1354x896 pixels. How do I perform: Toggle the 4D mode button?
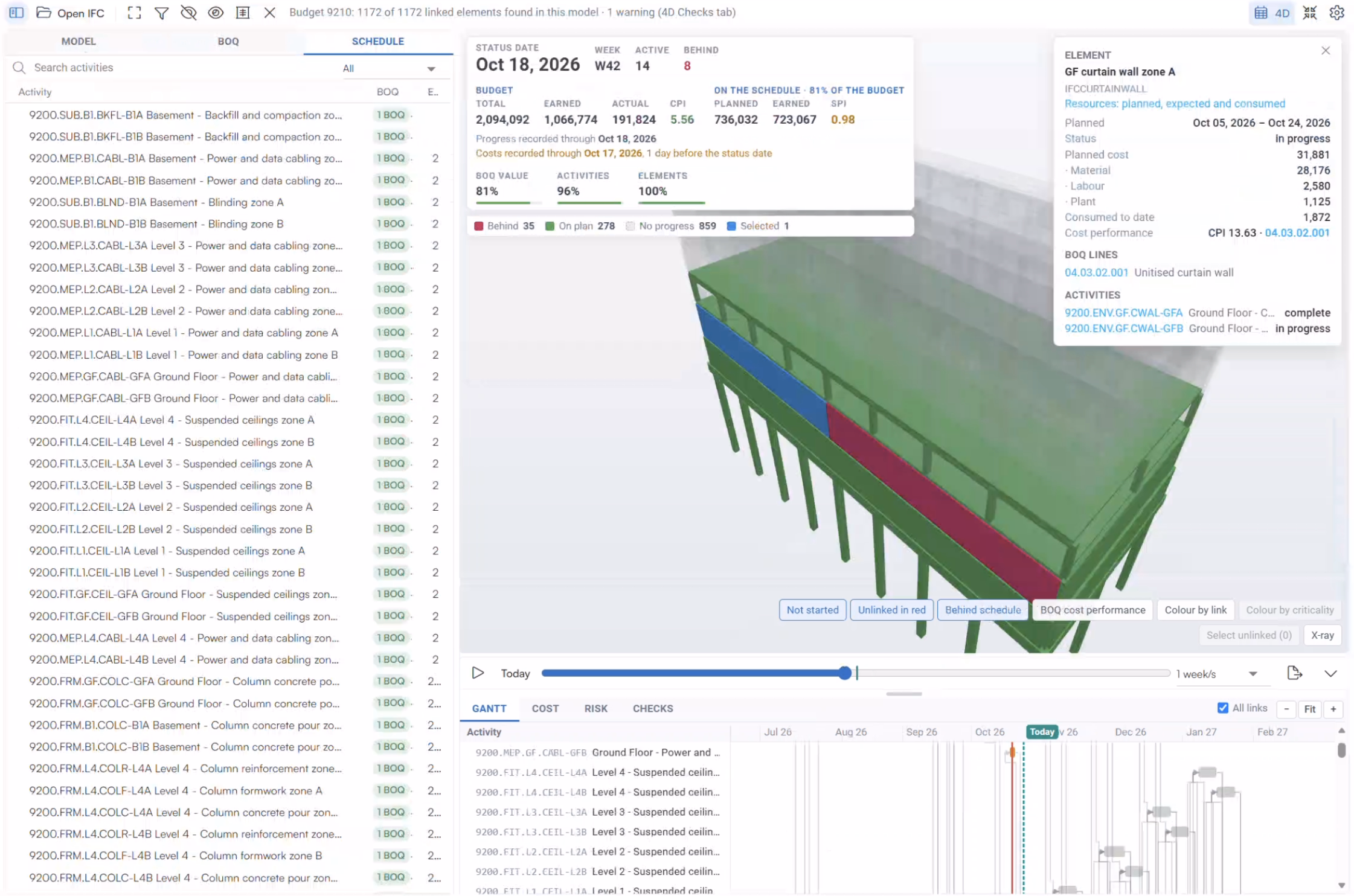tap(1272, 13)
